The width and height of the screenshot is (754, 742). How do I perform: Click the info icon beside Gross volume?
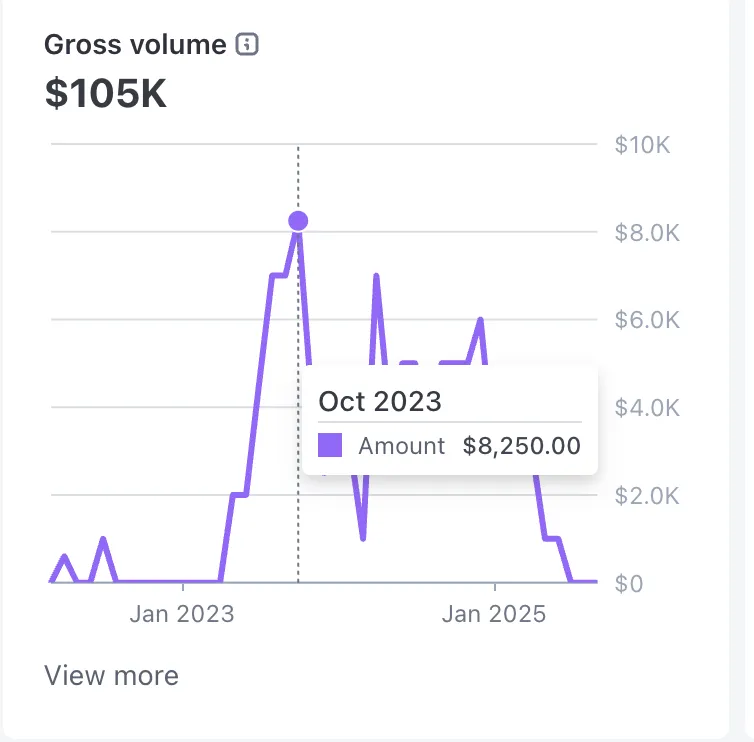pos(247,45)
